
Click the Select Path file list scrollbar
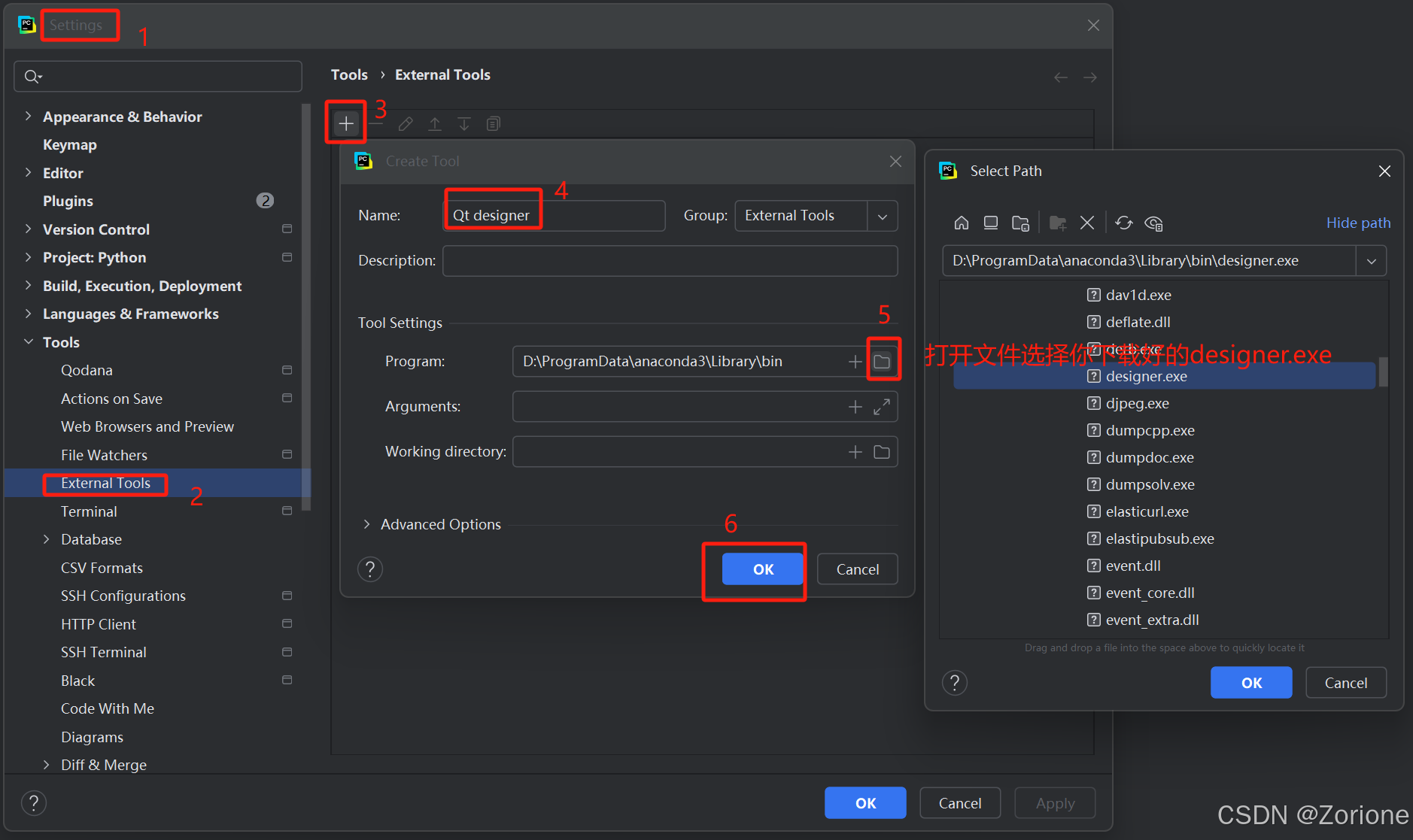click(1383, 371)
